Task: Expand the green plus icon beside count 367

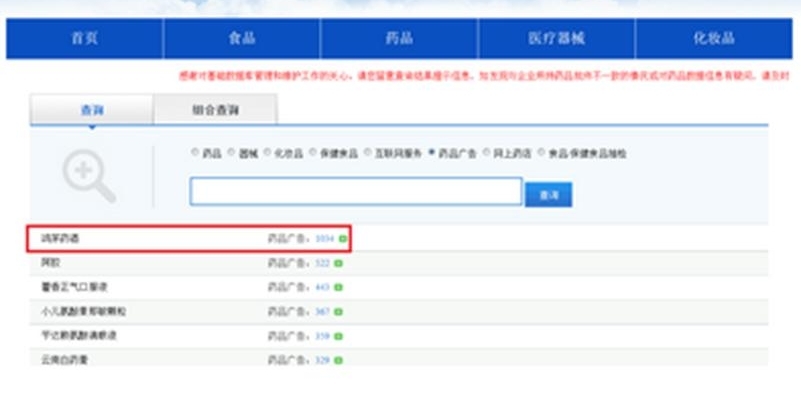Action: (x=338, y=312)
